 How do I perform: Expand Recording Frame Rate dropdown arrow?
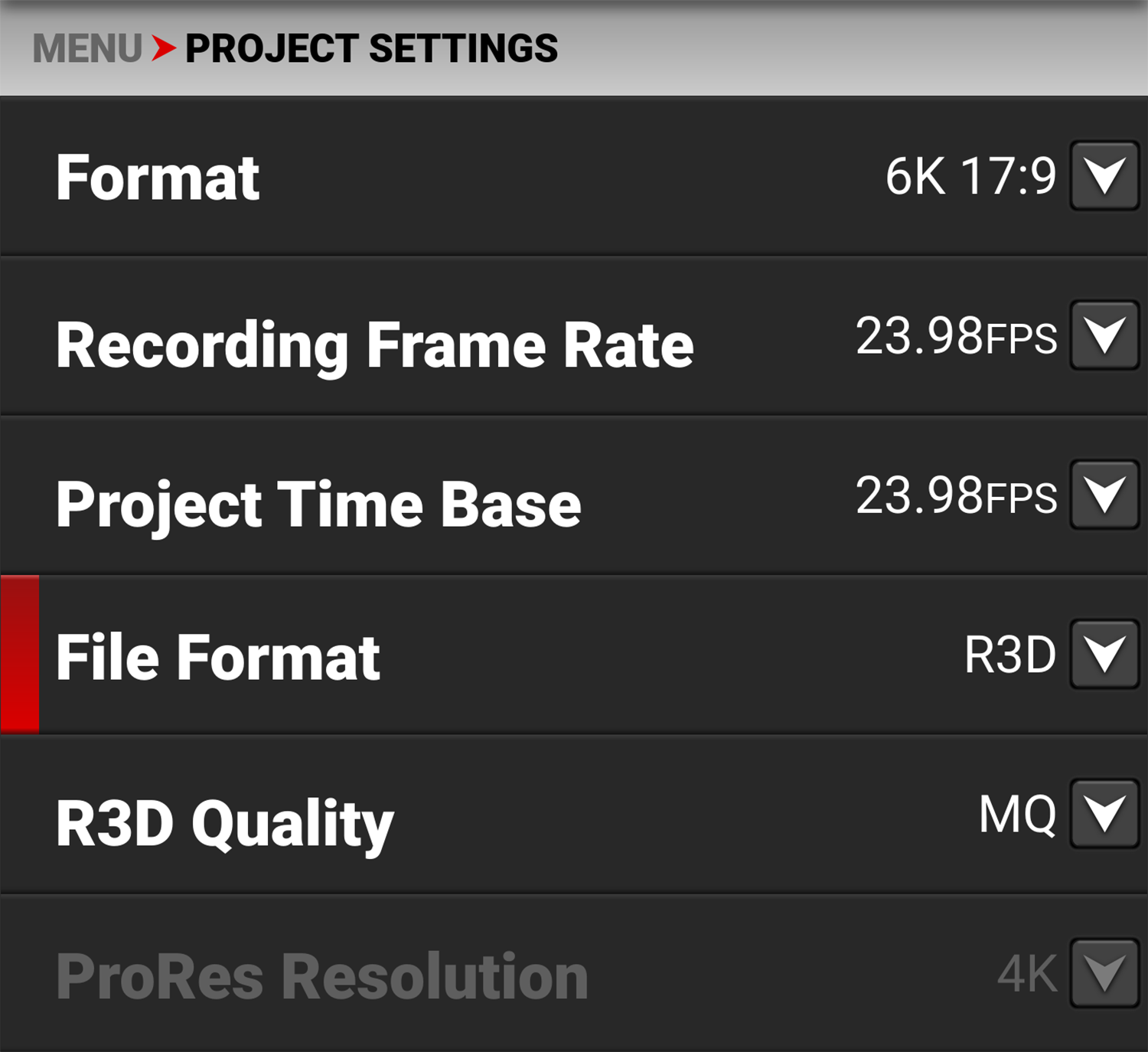[1104, 336]
